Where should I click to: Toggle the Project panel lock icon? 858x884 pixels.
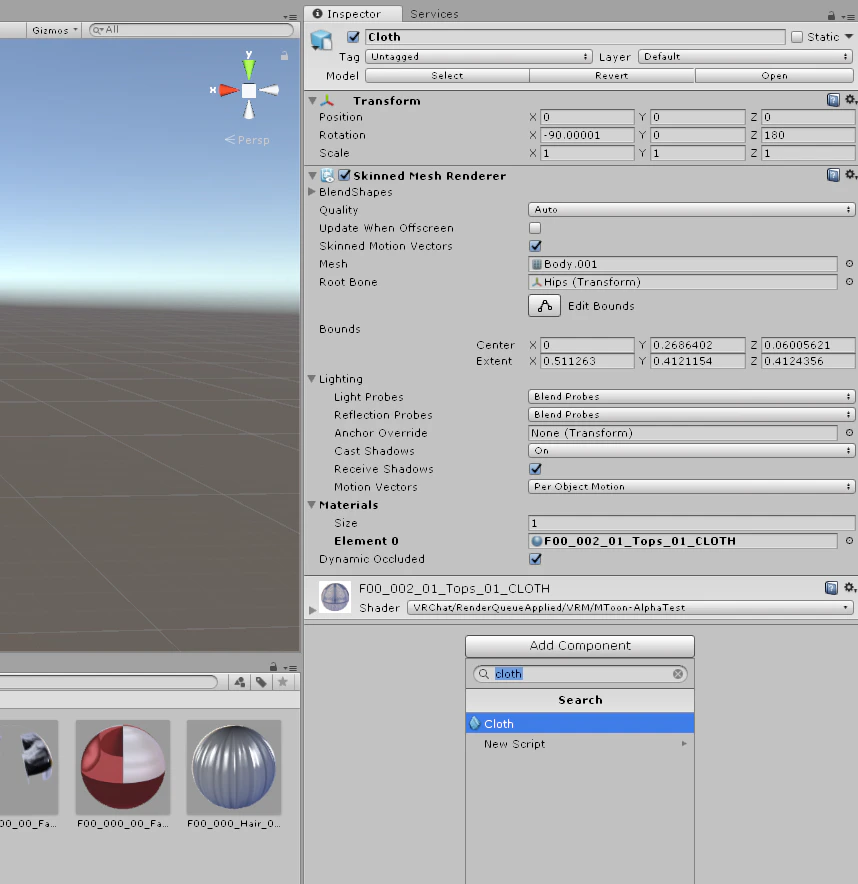pyautogui.click(x=273, y=666)
